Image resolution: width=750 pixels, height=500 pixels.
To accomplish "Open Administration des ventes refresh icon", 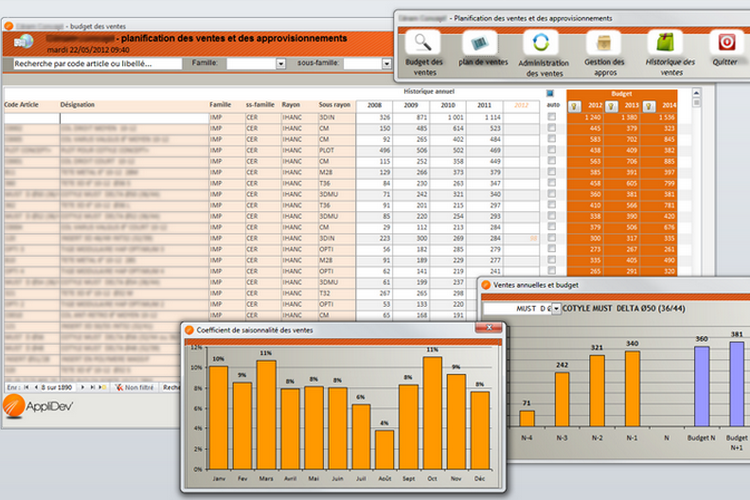I will pyautogui.click(x=542, y=43).
